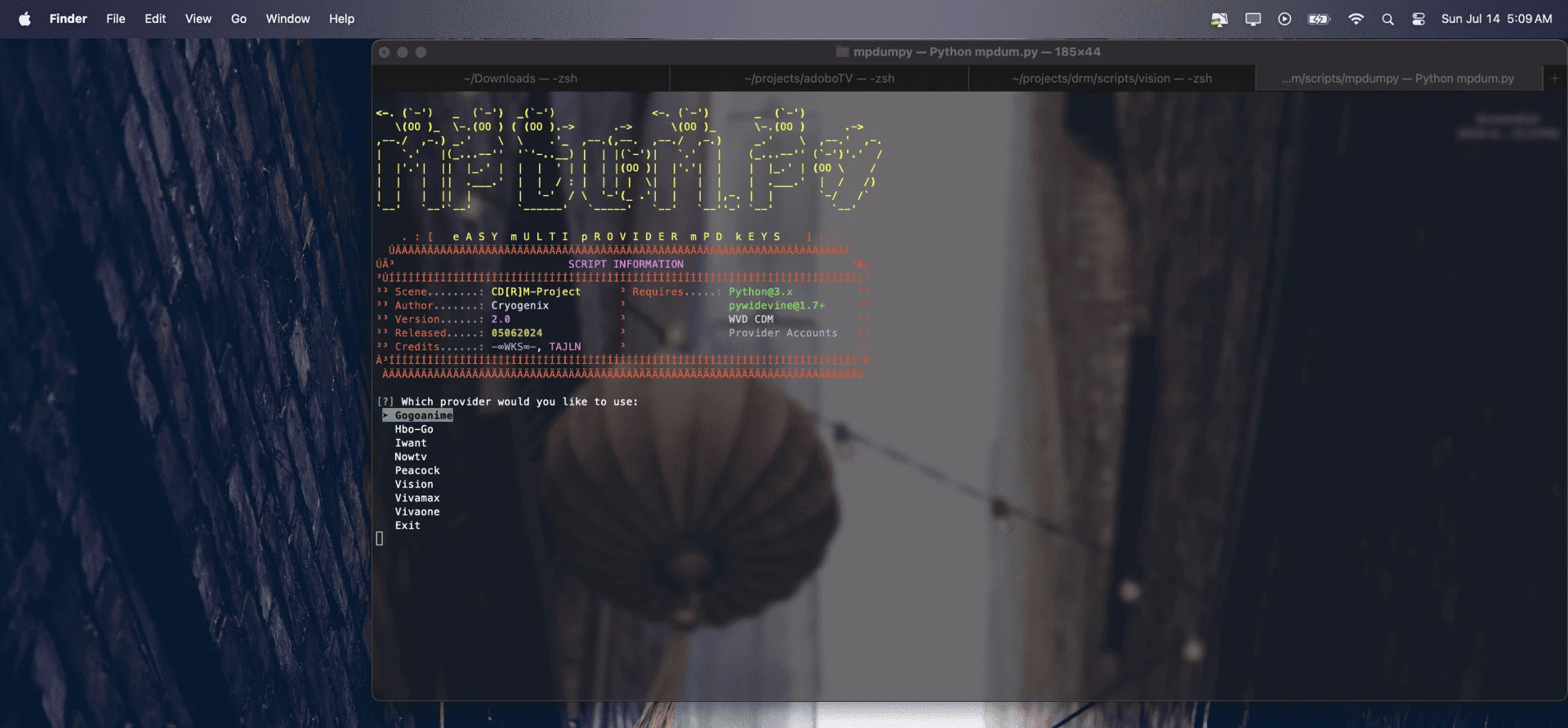1568x728 pixels.
Task: Click the Cryogenix author value
Action: pos(520,305)
